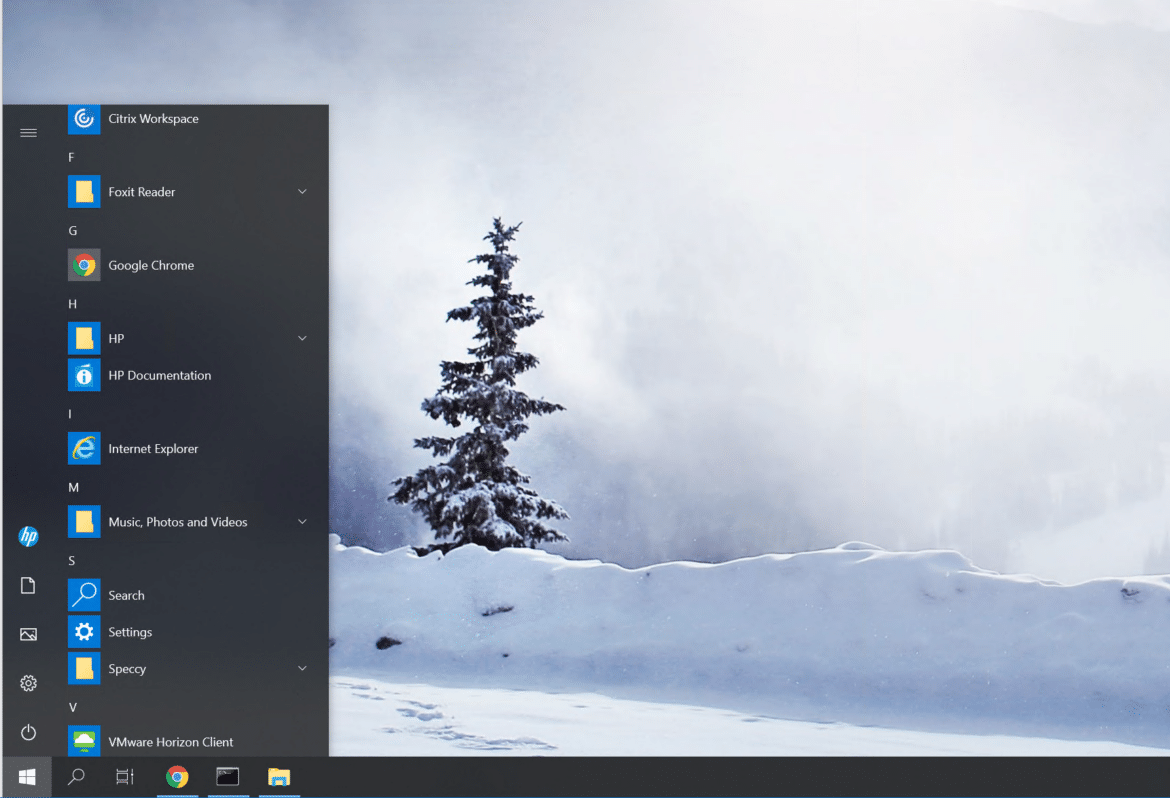Viewport: 1170px width, 798px height.
Task: Expand the Start hamburger menu
Action: [x=28, y=133]
